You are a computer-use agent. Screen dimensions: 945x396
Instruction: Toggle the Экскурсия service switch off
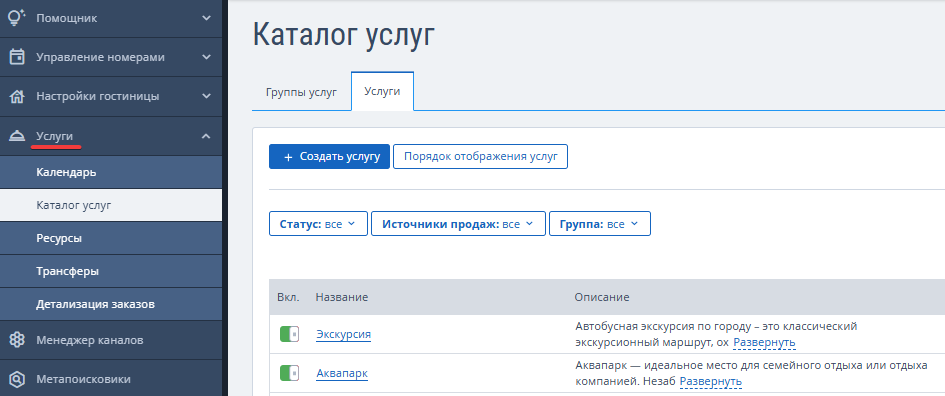coord(289,335)
